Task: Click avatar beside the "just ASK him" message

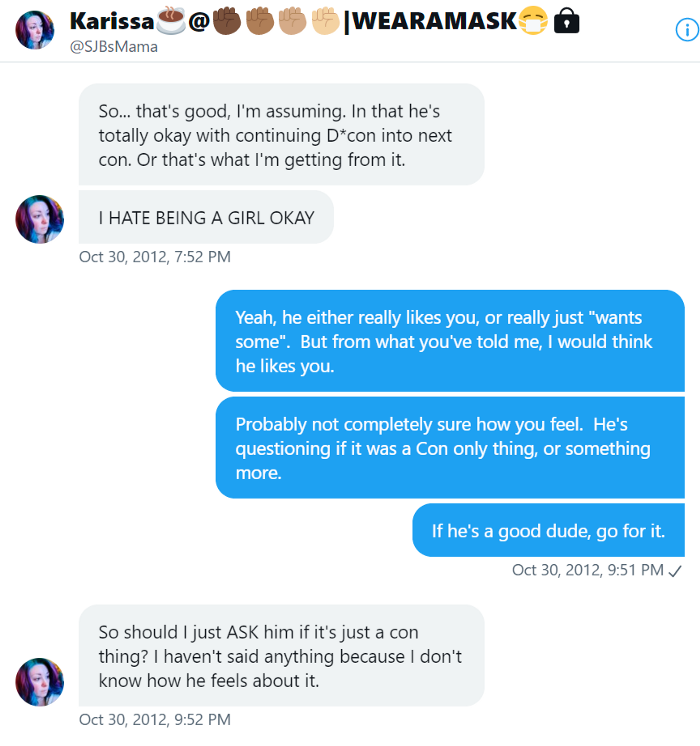Action: [x=40, y=682]
